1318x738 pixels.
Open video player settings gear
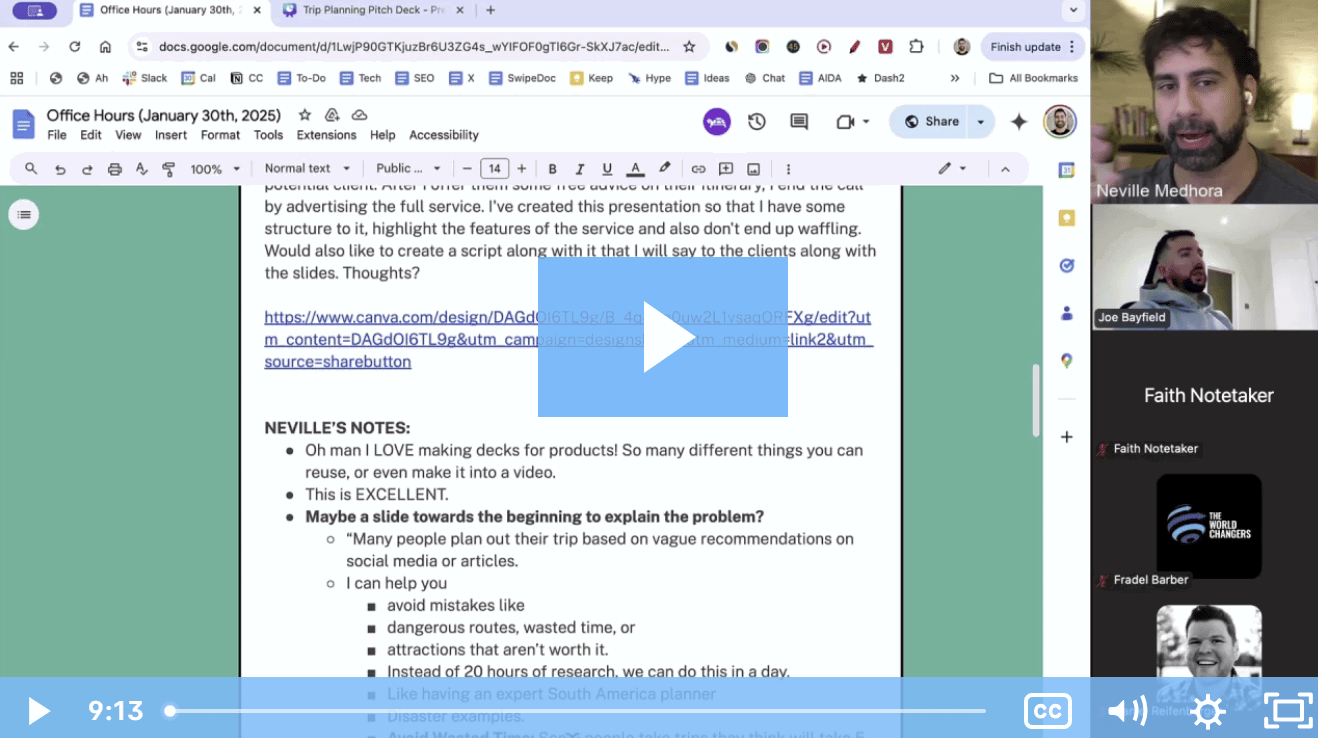point(1208,711)
